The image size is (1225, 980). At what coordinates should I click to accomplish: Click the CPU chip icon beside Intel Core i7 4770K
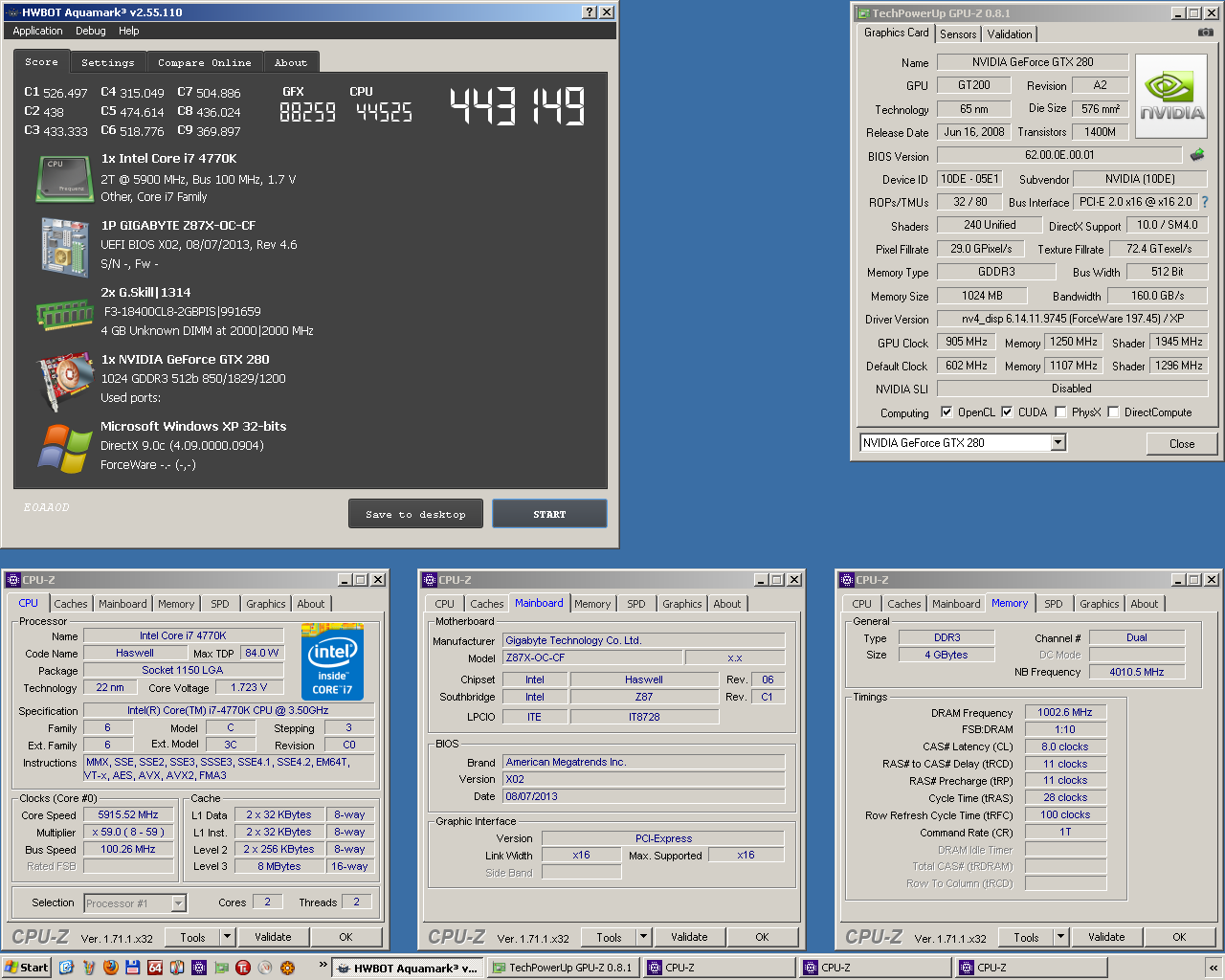click(x=64, y=179)
